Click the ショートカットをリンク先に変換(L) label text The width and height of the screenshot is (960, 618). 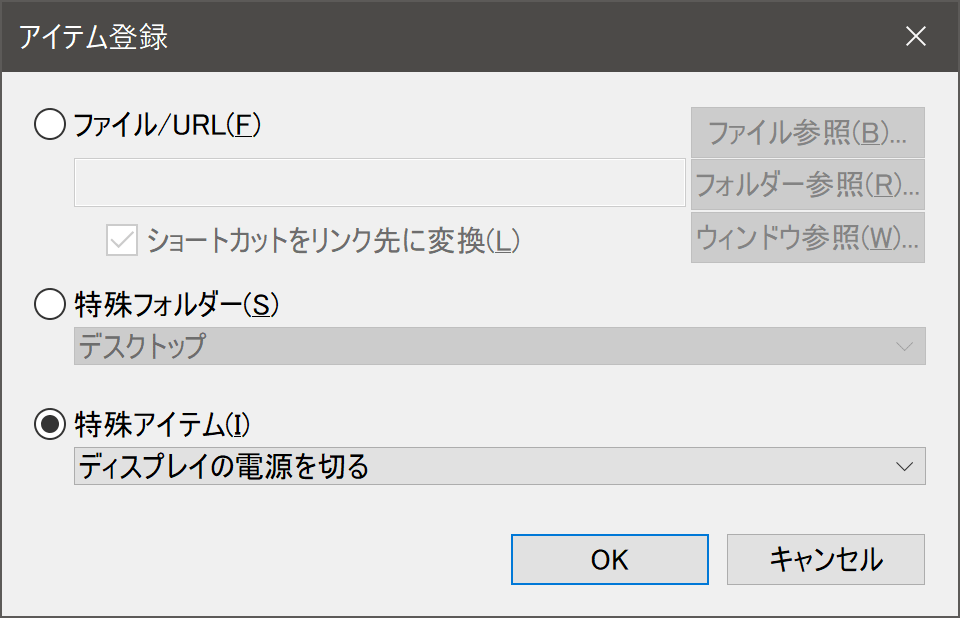pos(334,240)
